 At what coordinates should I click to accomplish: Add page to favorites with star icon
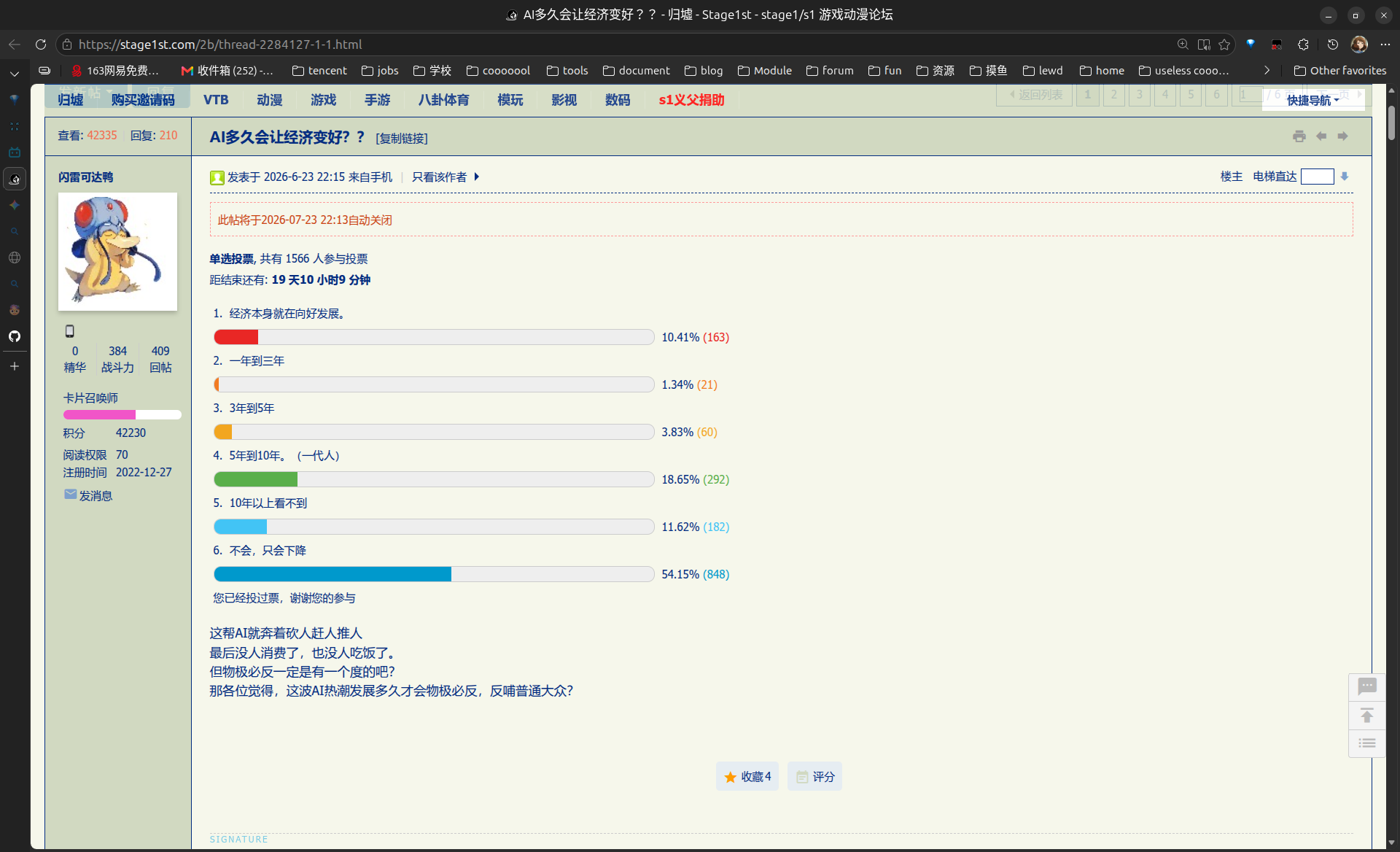click(x=1224, y=44)
